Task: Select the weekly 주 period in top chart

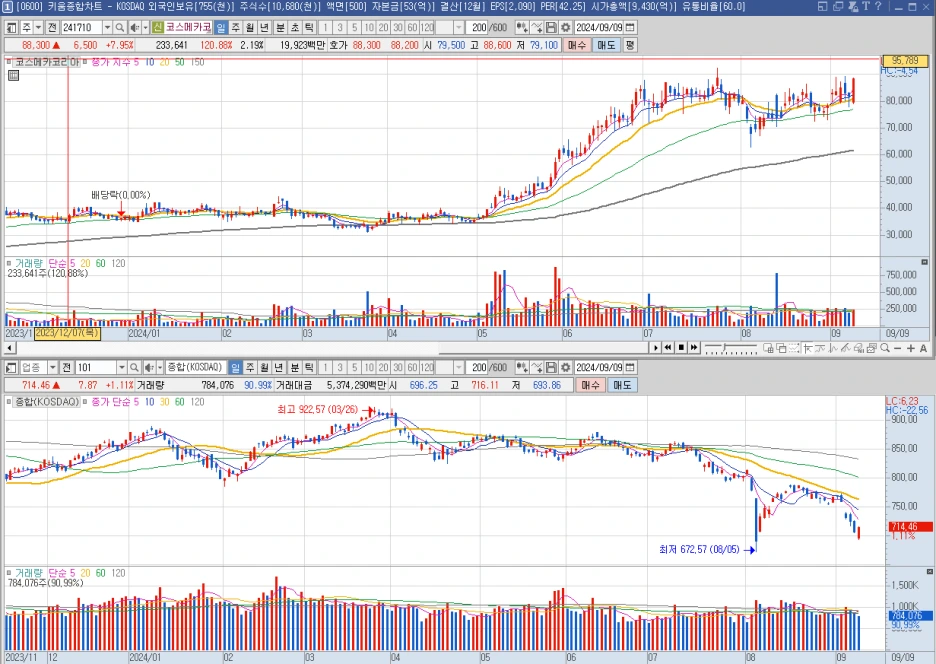Action: [235, 27]
